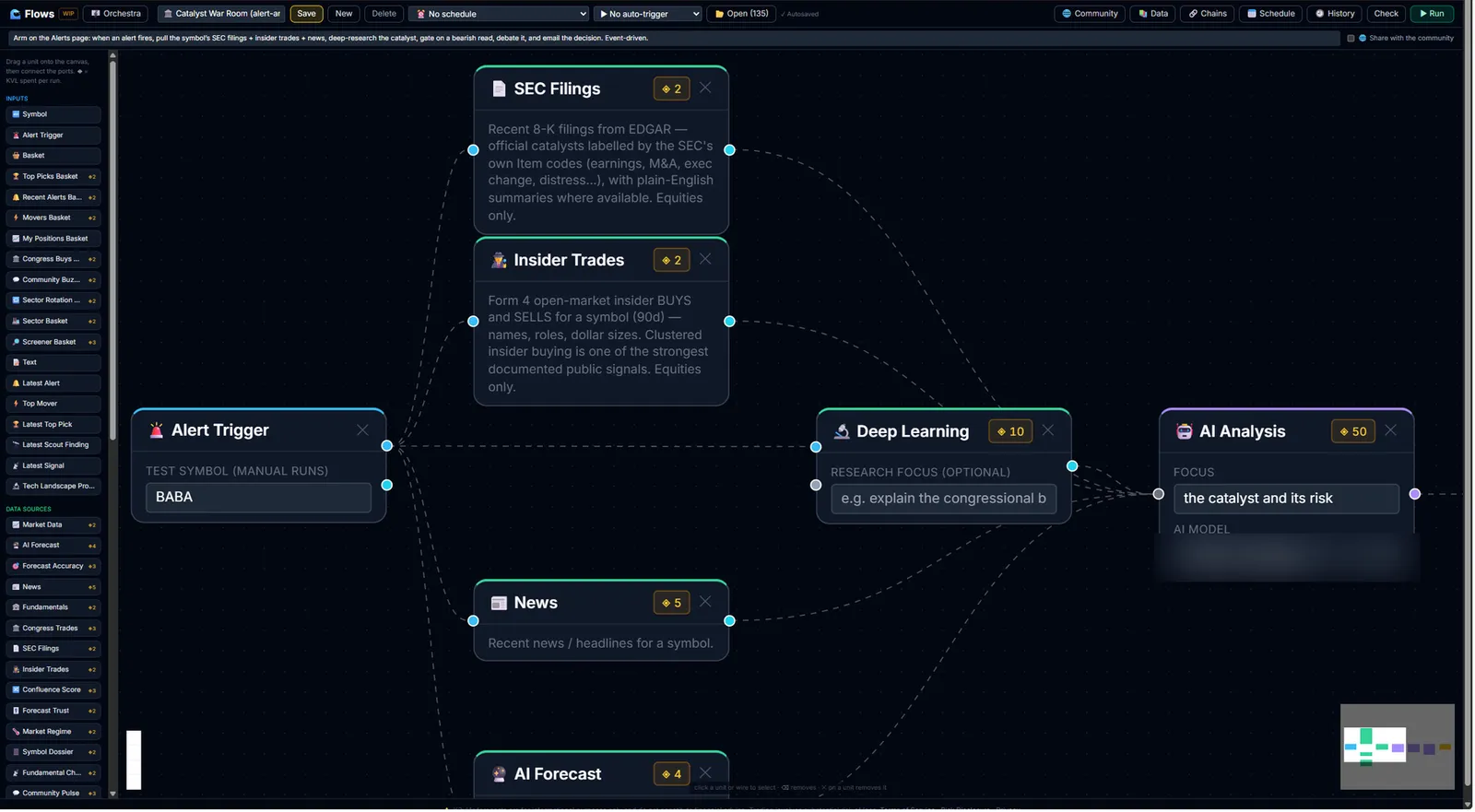Remove the SEC Filings node
1475x812 pixels.
[705, 88]
